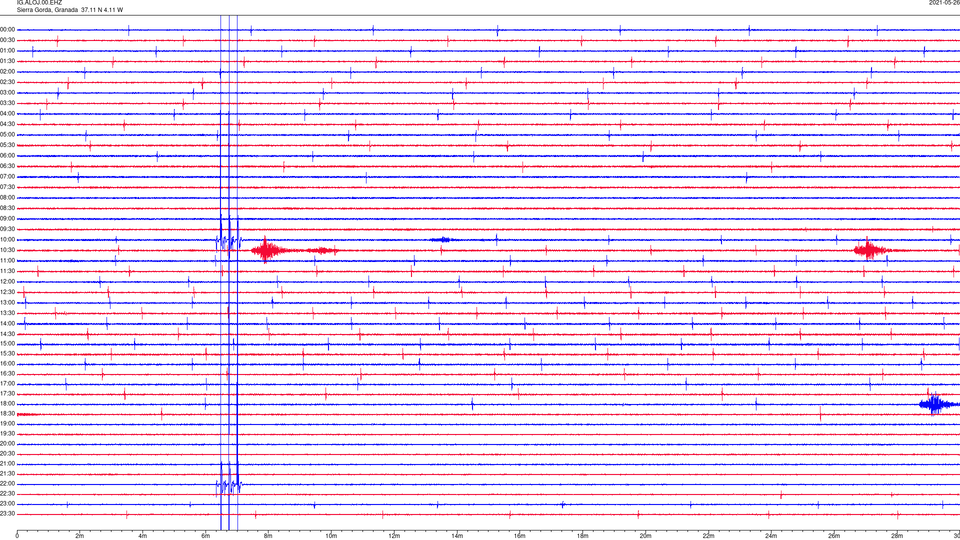This screenshot has width=960, height=540.
Task: Click the small blue event near 13.5m on 10:00 trace
Action: [441, 240]
